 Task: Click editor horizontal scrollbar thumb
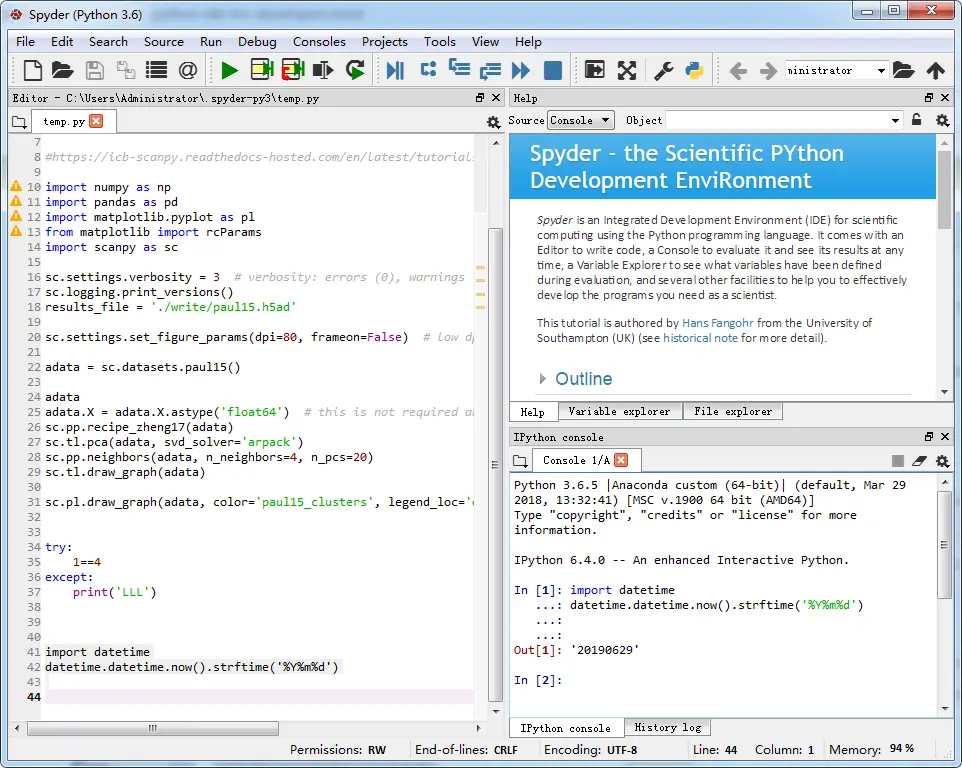(x=153, y=728)
